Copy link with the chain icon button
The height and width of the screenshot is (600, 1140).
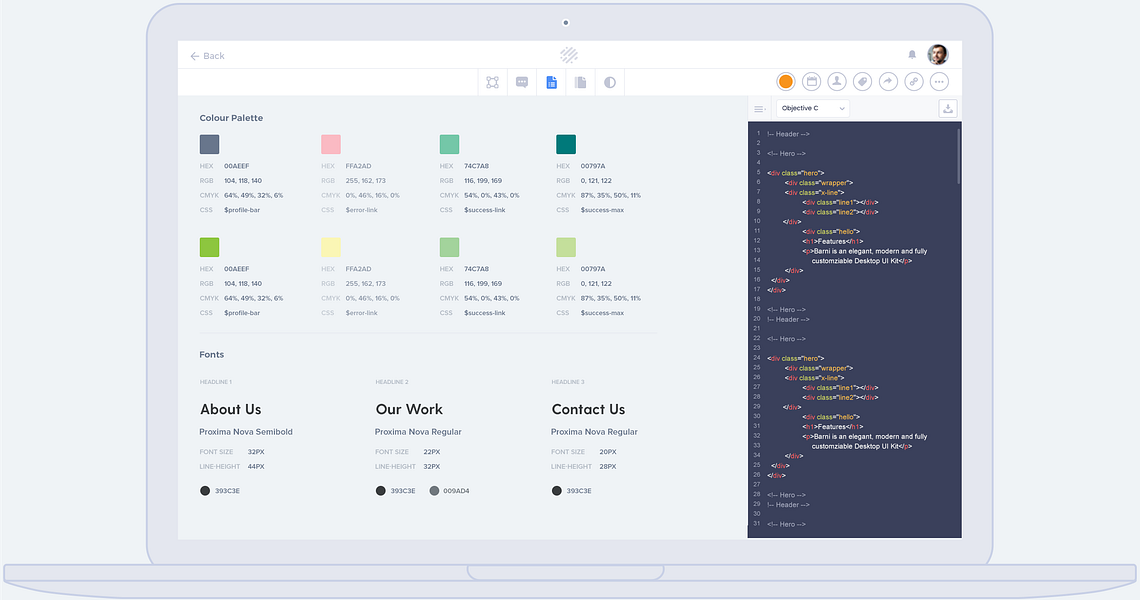(914, 81)
